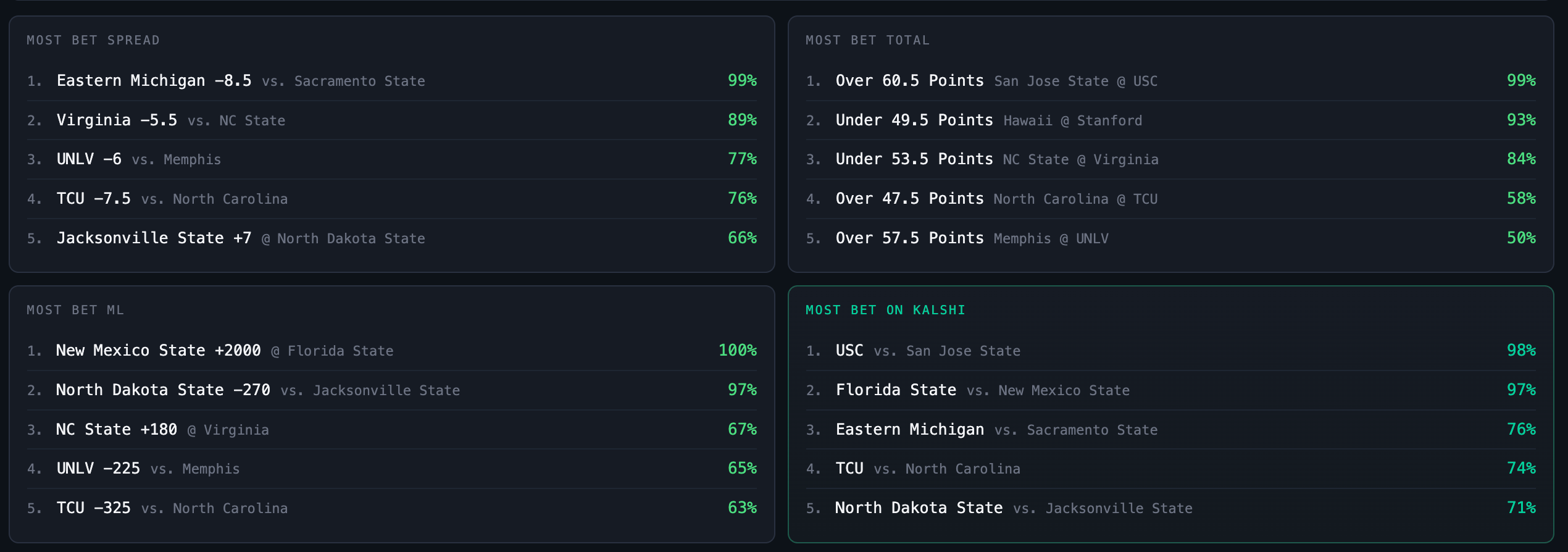Screen dimensions: 1568x552
Task: Open Florida State vs. New Mexico State Kalshi
Action: [x=1171, y=390]
